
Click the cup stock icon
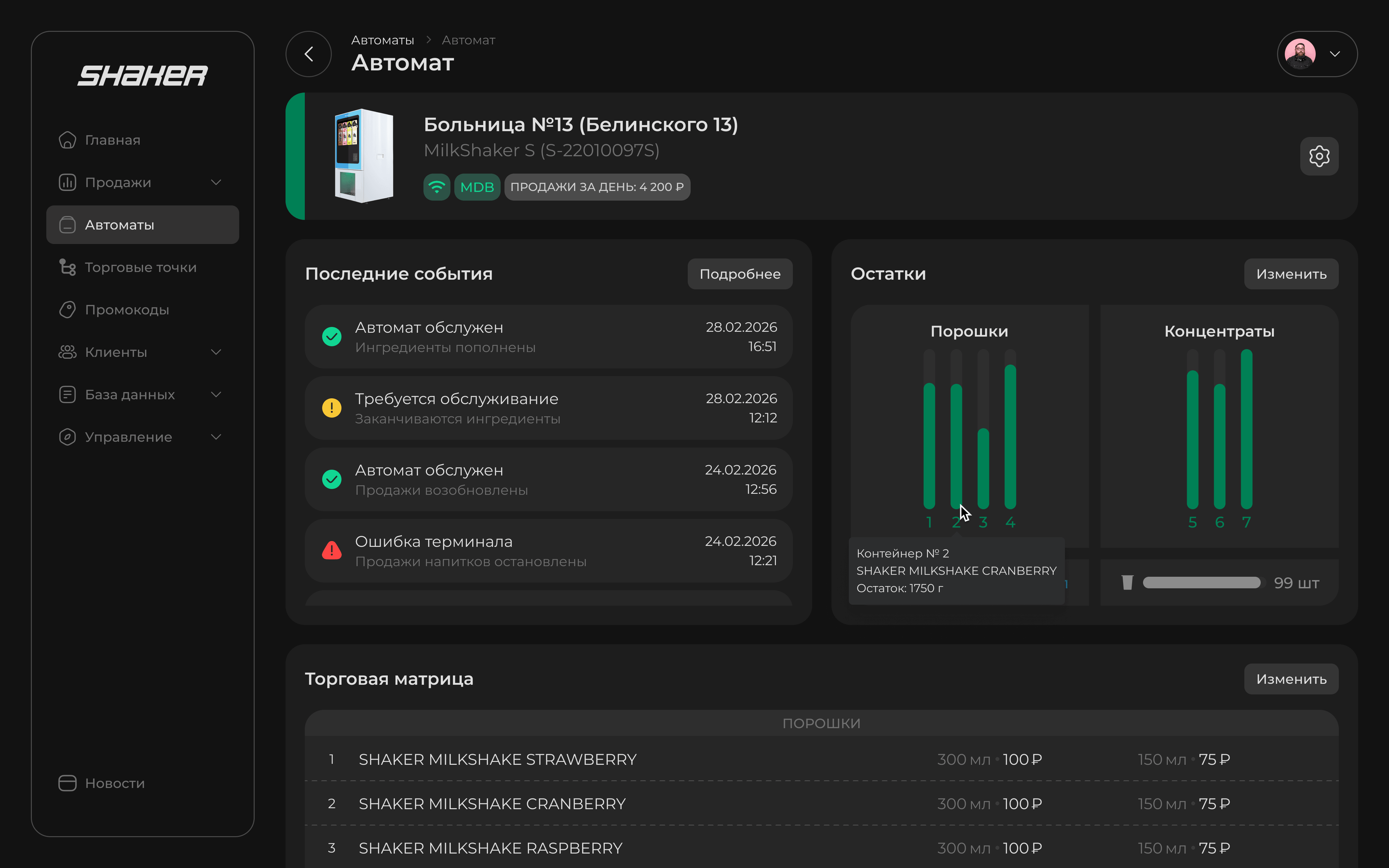point(1127,583)
